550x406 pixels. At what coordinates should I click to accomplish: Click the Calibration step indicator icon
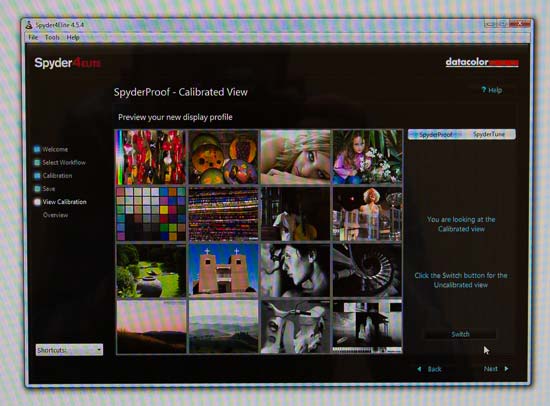pos(37,176)
